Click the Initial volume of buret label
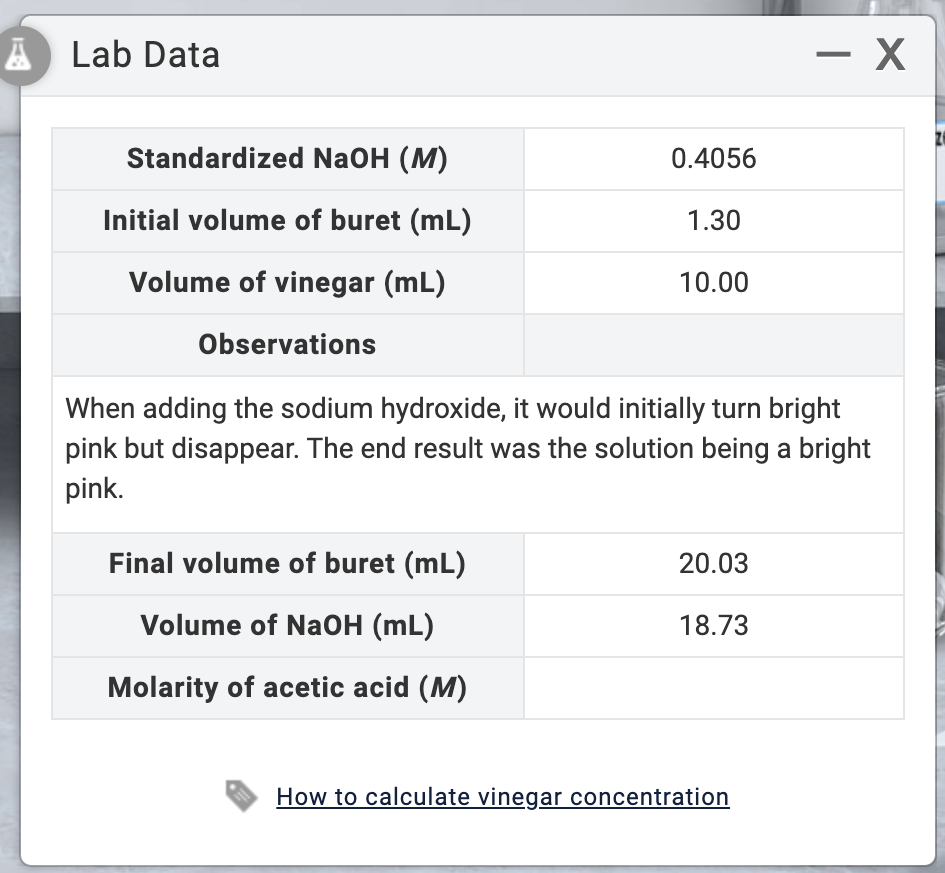The width and height of the screenshot is (945, 873). click(287, 220)
